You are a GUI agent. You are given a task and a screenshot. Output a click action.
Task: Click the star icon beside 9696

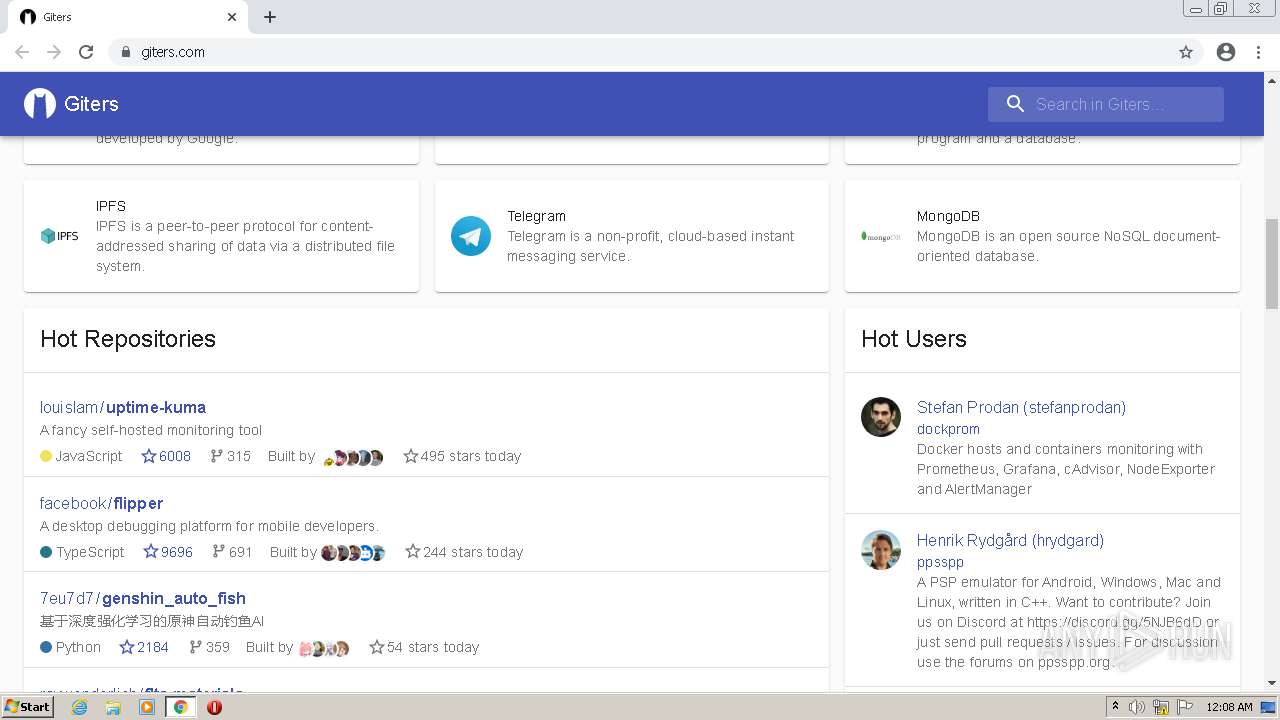[151, 552]
